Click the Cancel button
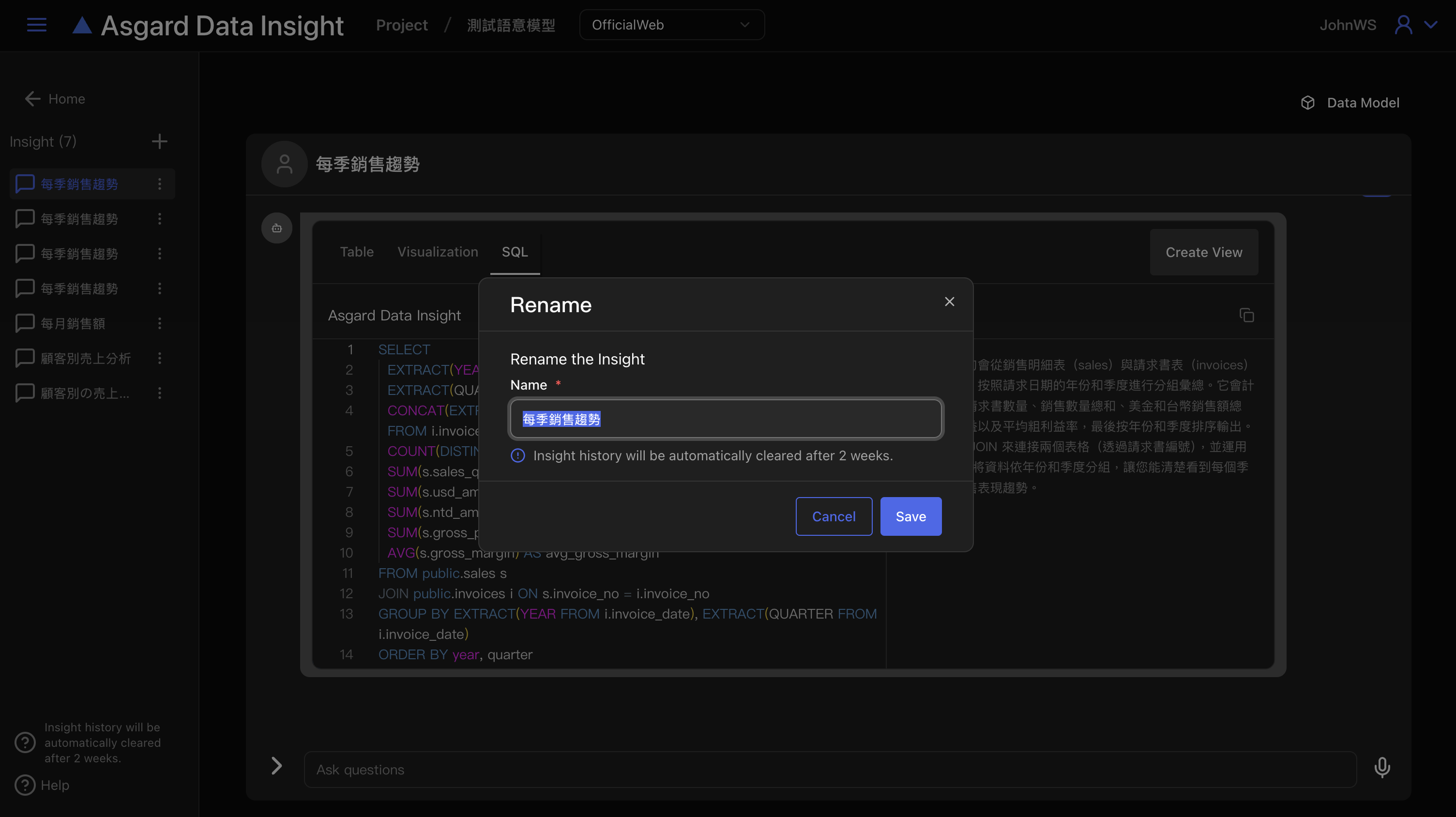 point(834,516)
